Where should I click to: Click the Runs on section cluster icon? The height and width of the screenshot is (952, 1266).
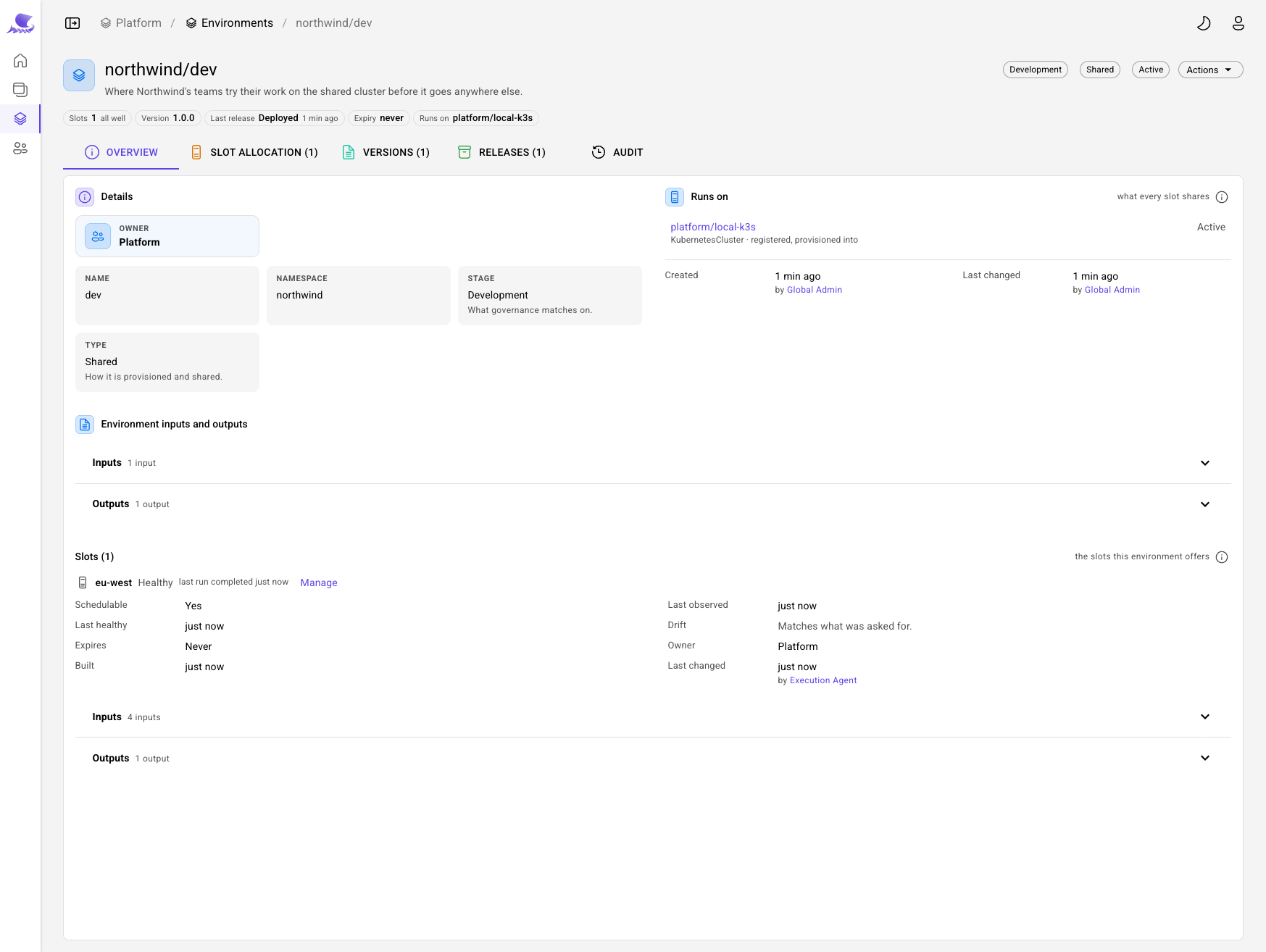pyautogui.click(x=675, y=197)
